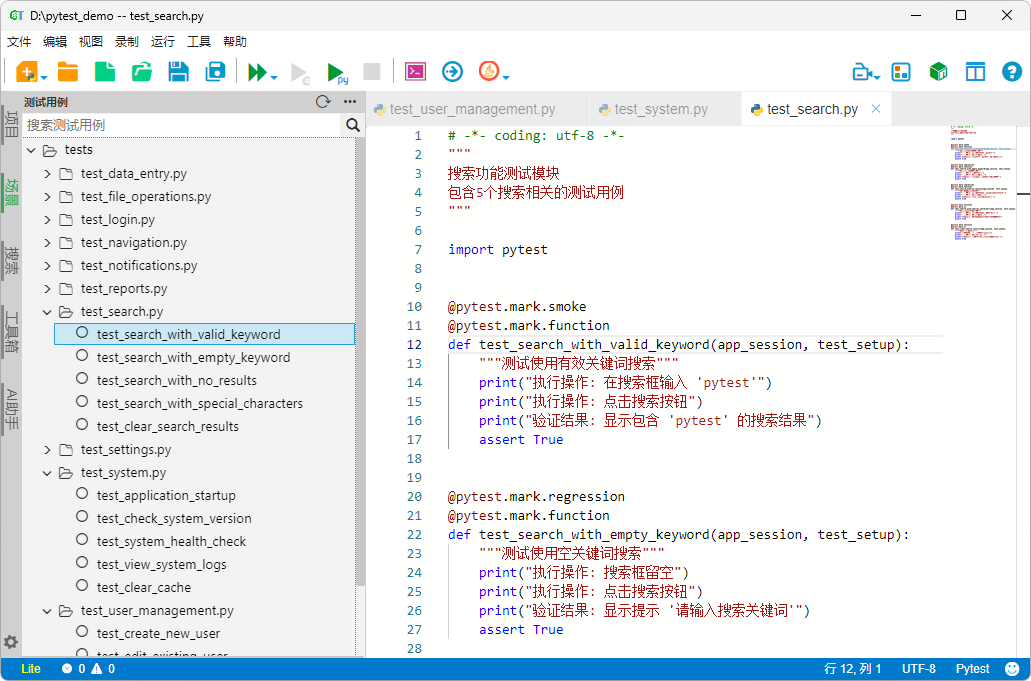Open the 运行 menu
Viewport: 1031px width, 681px height.
(x=163, y=41)
